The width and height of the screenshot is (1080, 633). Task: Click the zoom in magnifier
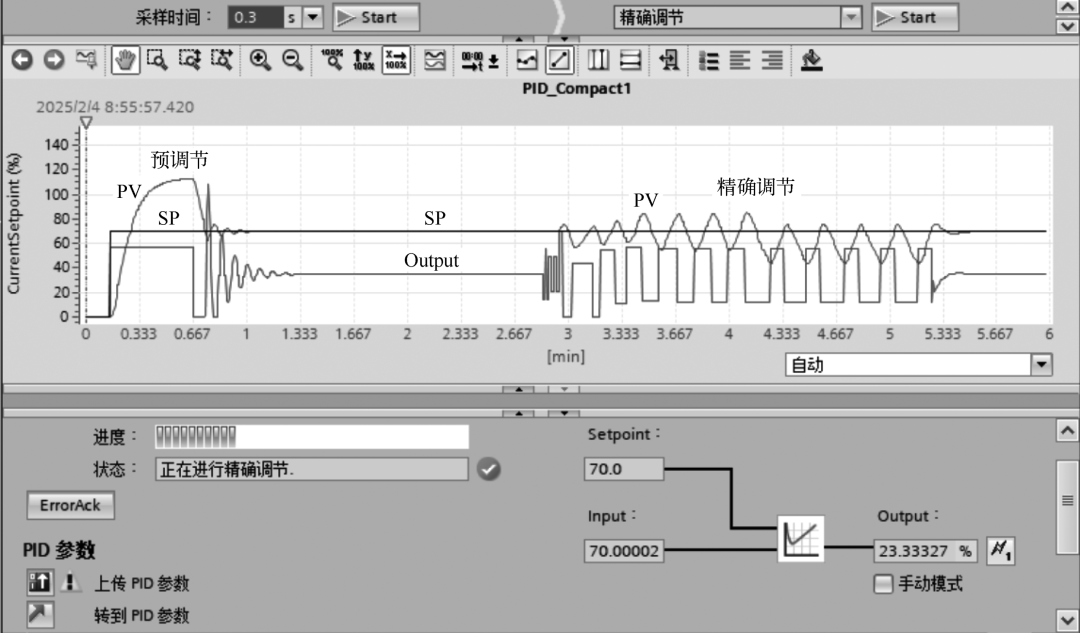click(260, 60)
